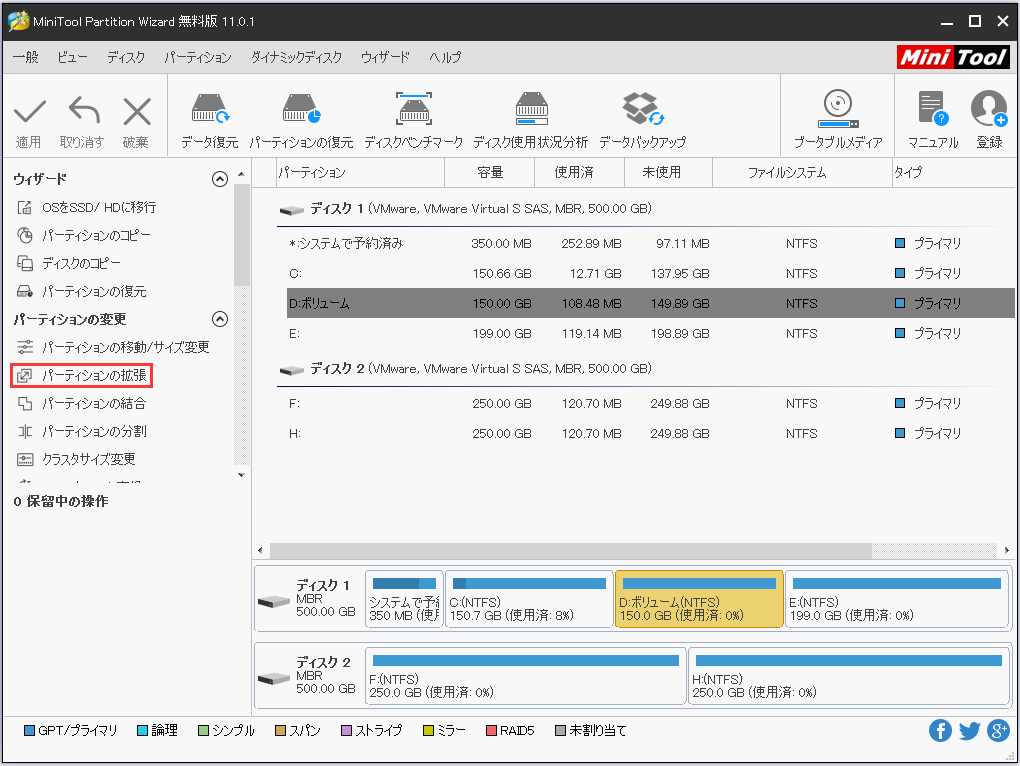The width and height of the screenshot is (1020, 766).
Task: Click the sidebar scroll-down arrow
Action: [x=241, y=475]
